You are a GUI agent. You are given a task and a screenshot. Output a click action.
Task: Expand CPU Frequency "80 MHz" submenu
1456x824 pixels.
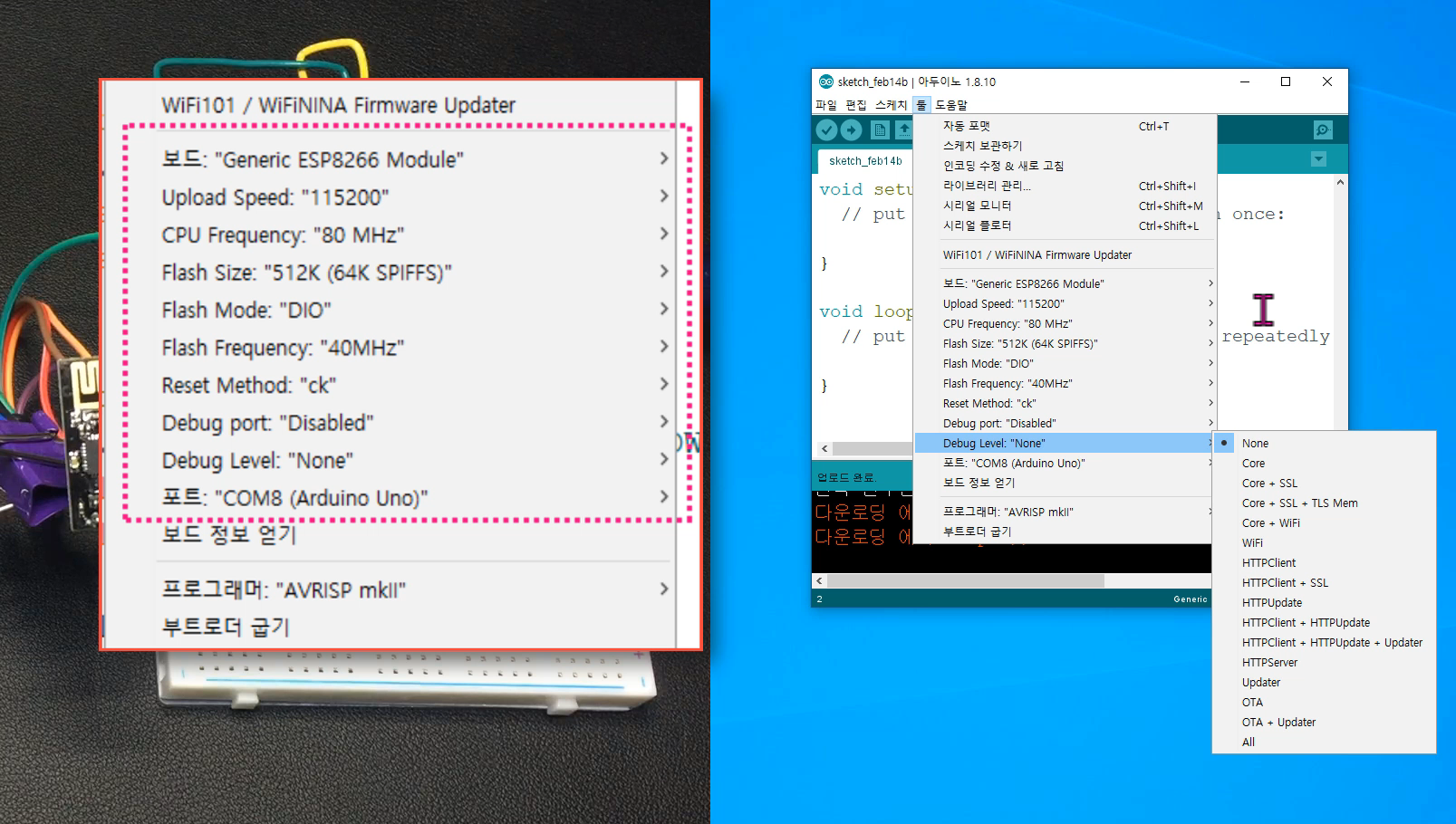pyautogui.click(x=1065, y=323)
